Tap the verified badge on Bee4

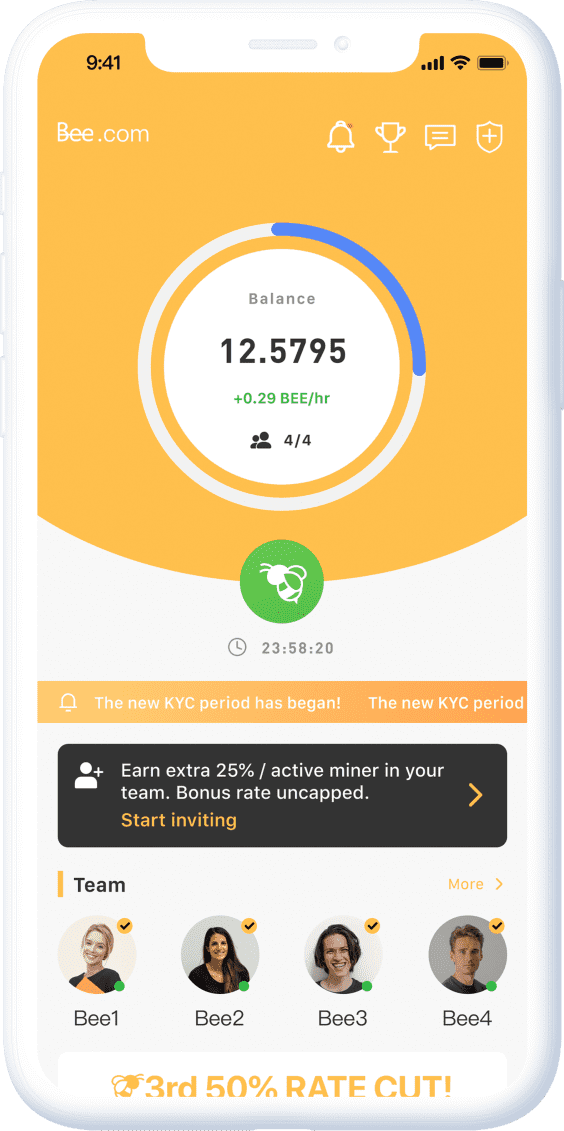pos(496,925)
